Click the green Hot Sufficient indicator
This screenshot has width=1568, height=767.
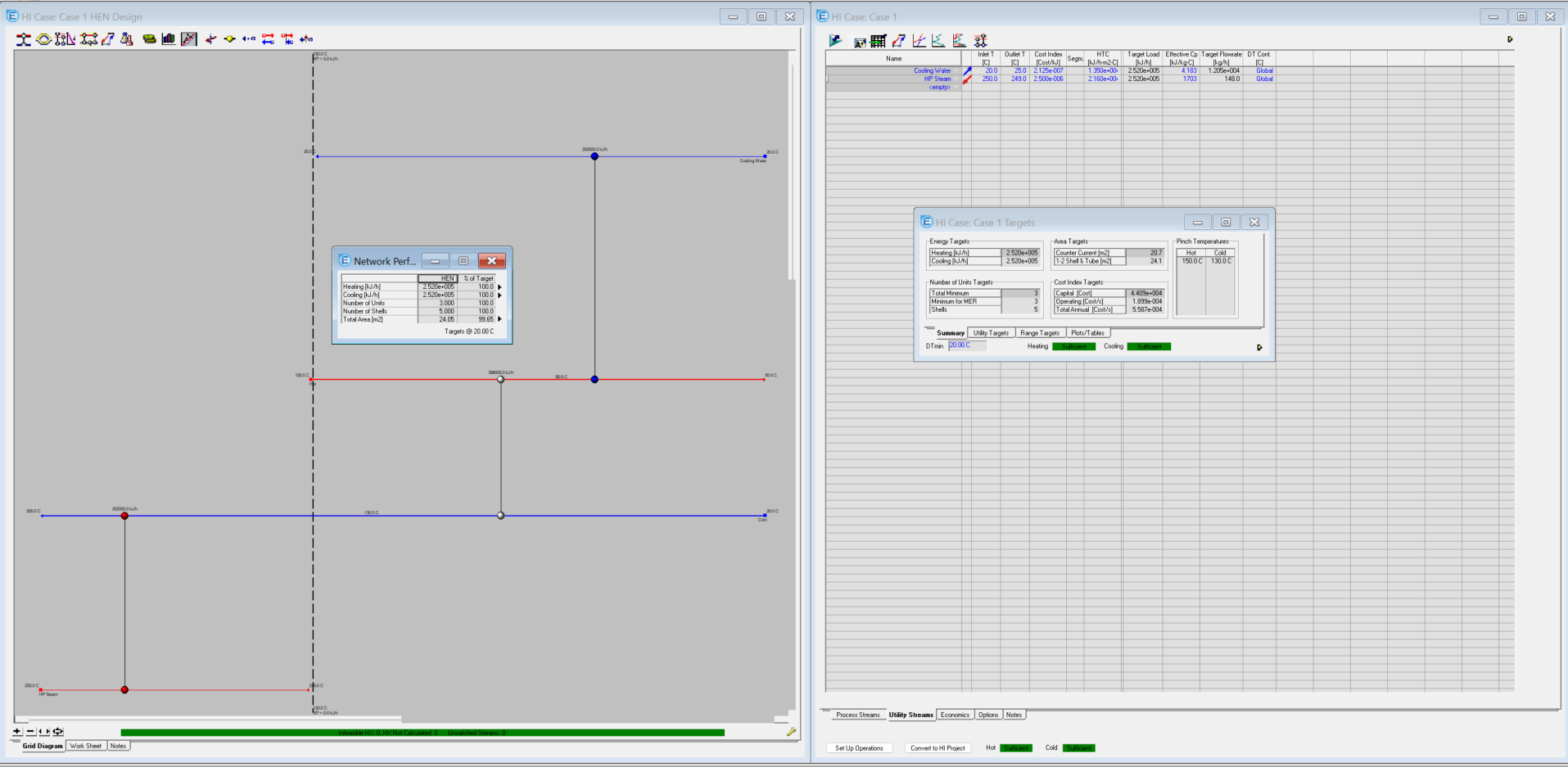[1016, 748]
